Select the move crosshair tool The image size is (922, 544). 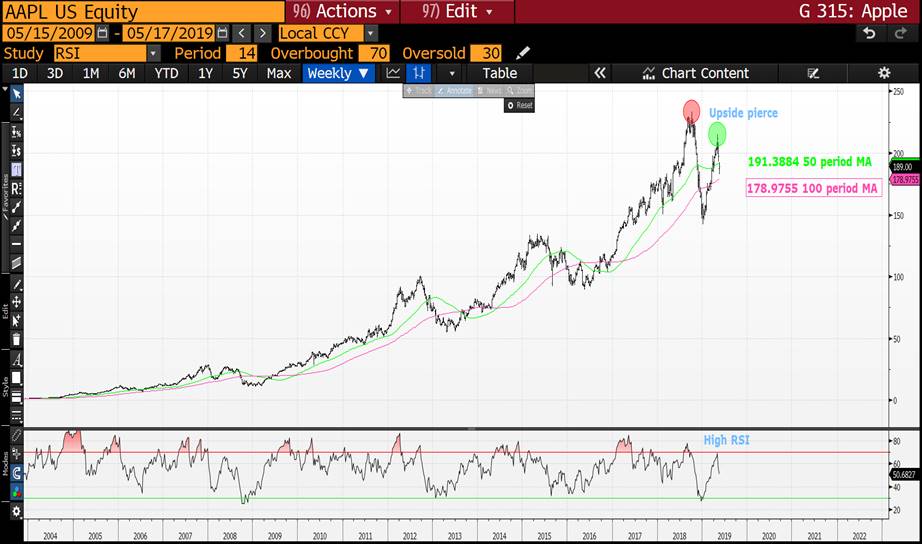[x=16, y=302]
